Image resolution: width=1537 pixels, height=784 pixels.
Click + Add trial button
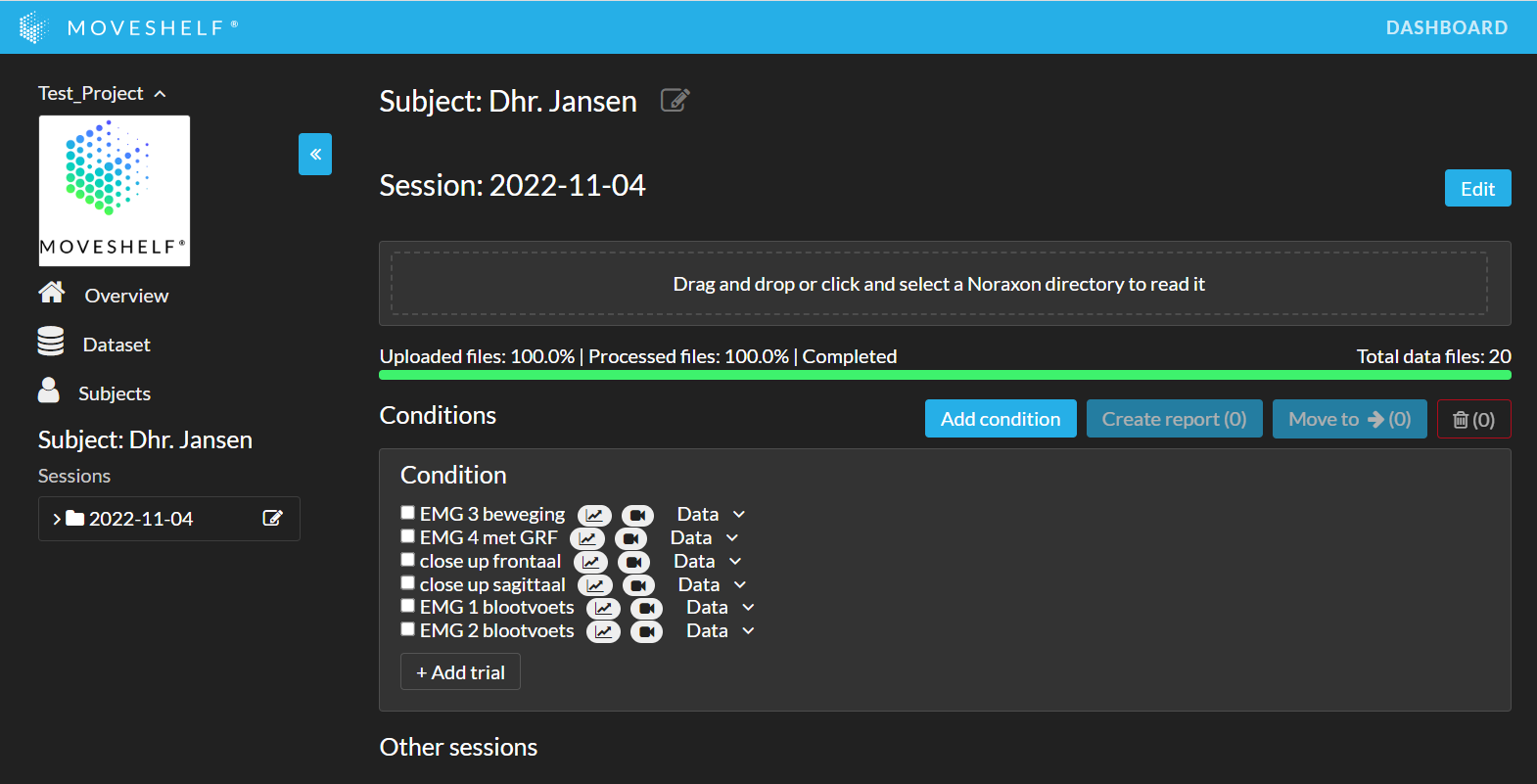460,672
